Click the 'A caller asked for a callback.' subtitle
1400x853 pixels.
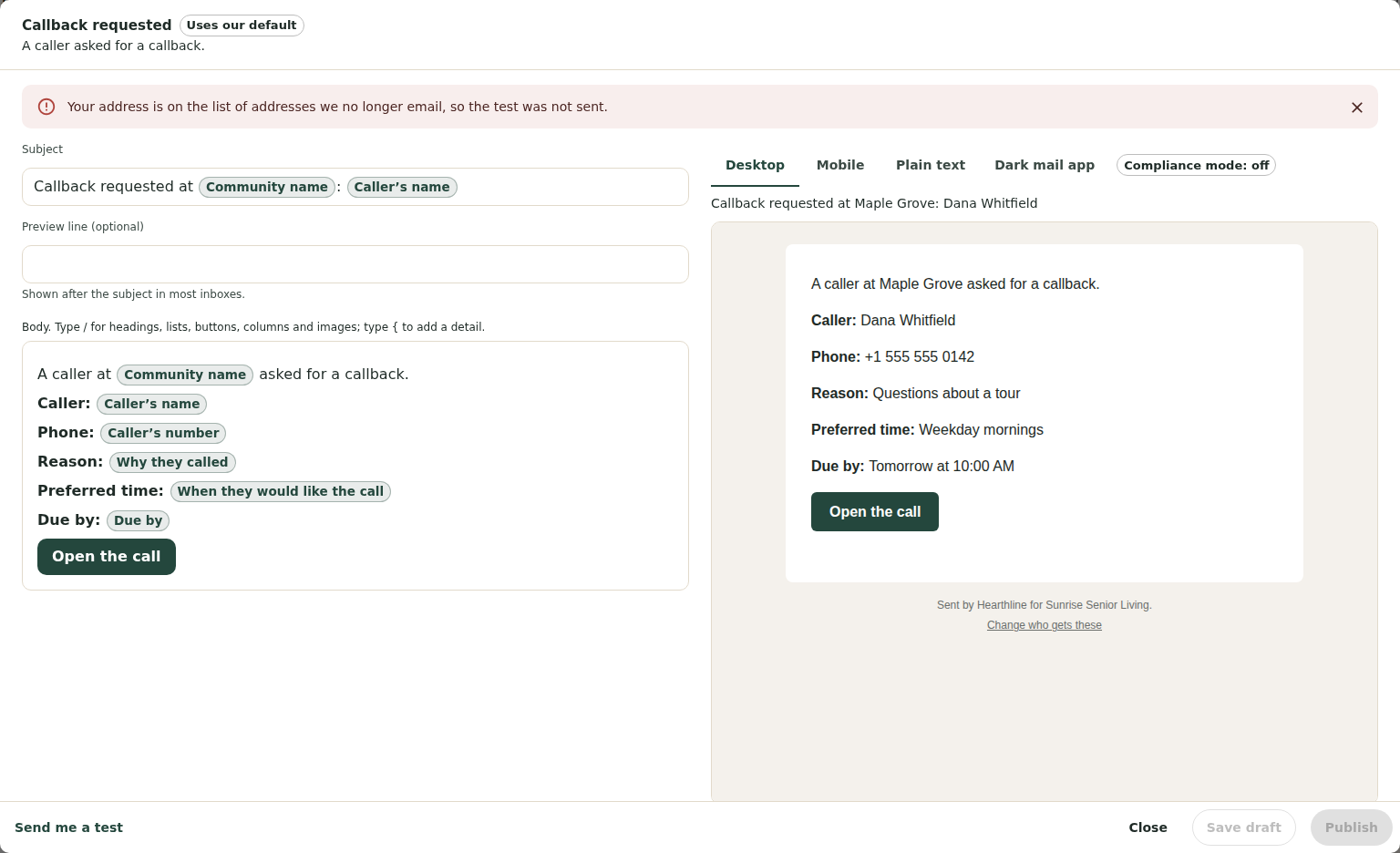113,46
